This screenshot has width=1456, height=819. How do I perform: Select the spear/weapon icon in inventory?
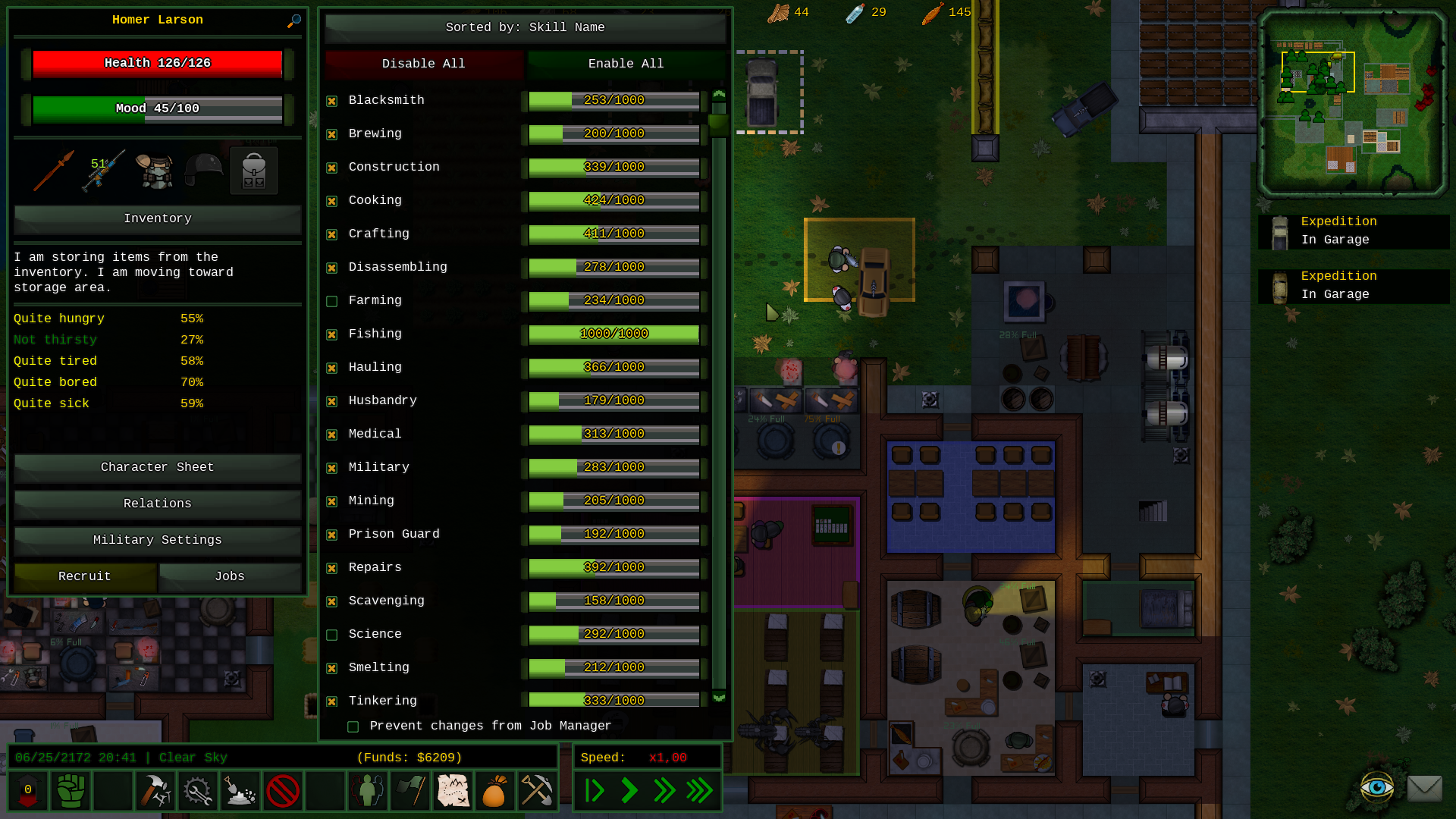pyautogui.click(x=52, y=168)
